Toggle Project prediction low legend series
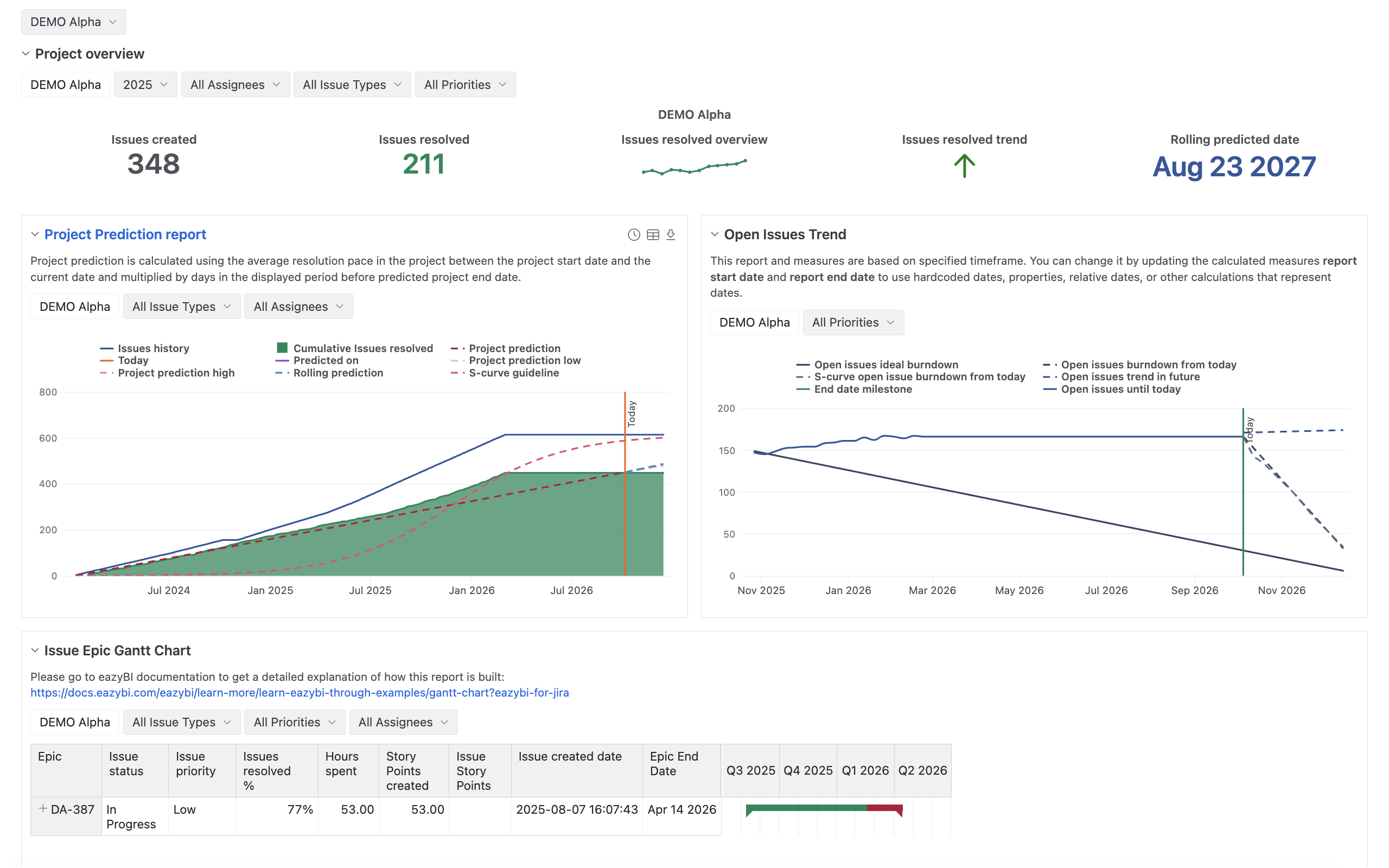The width and height of the screenshot is (1389, 868). (516, 361)
